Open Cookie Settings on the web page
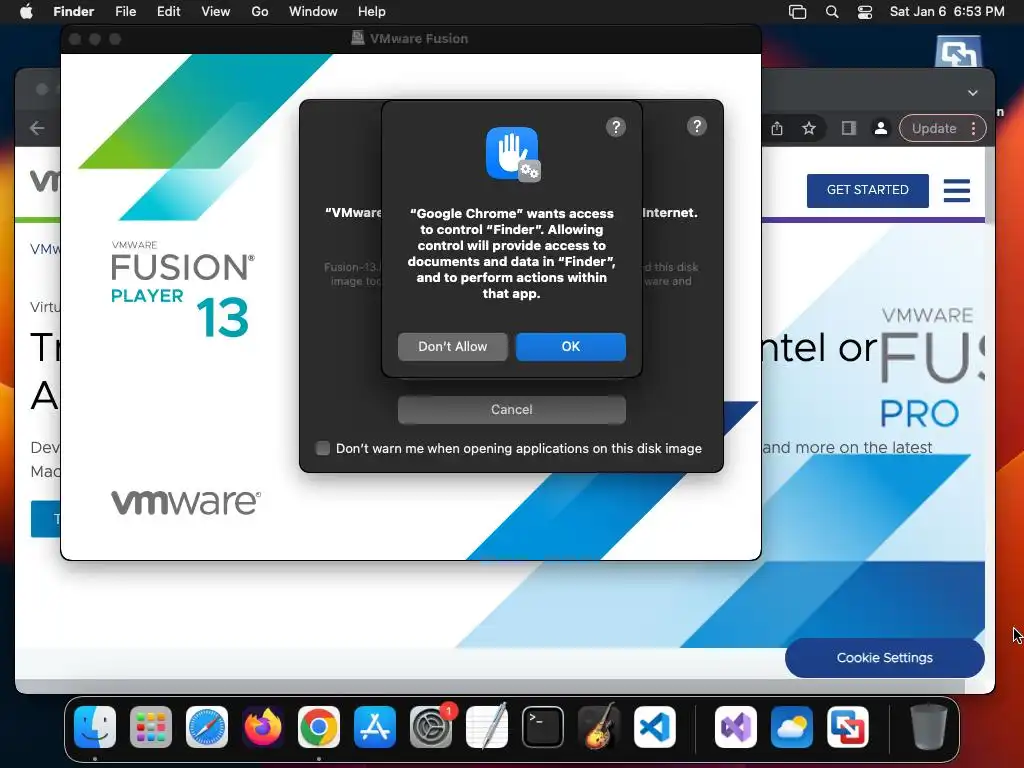Image resolution: width=1024 pixels, height=768 pixels. click(884, 658)
